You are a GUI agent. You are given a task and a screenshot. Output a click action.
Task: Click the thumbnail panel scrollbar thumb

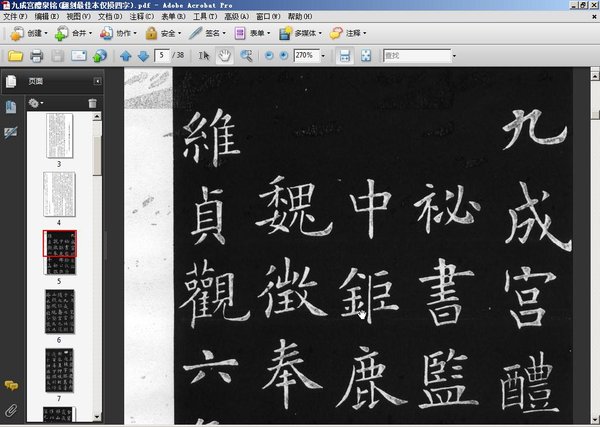(x=97, y=156)
